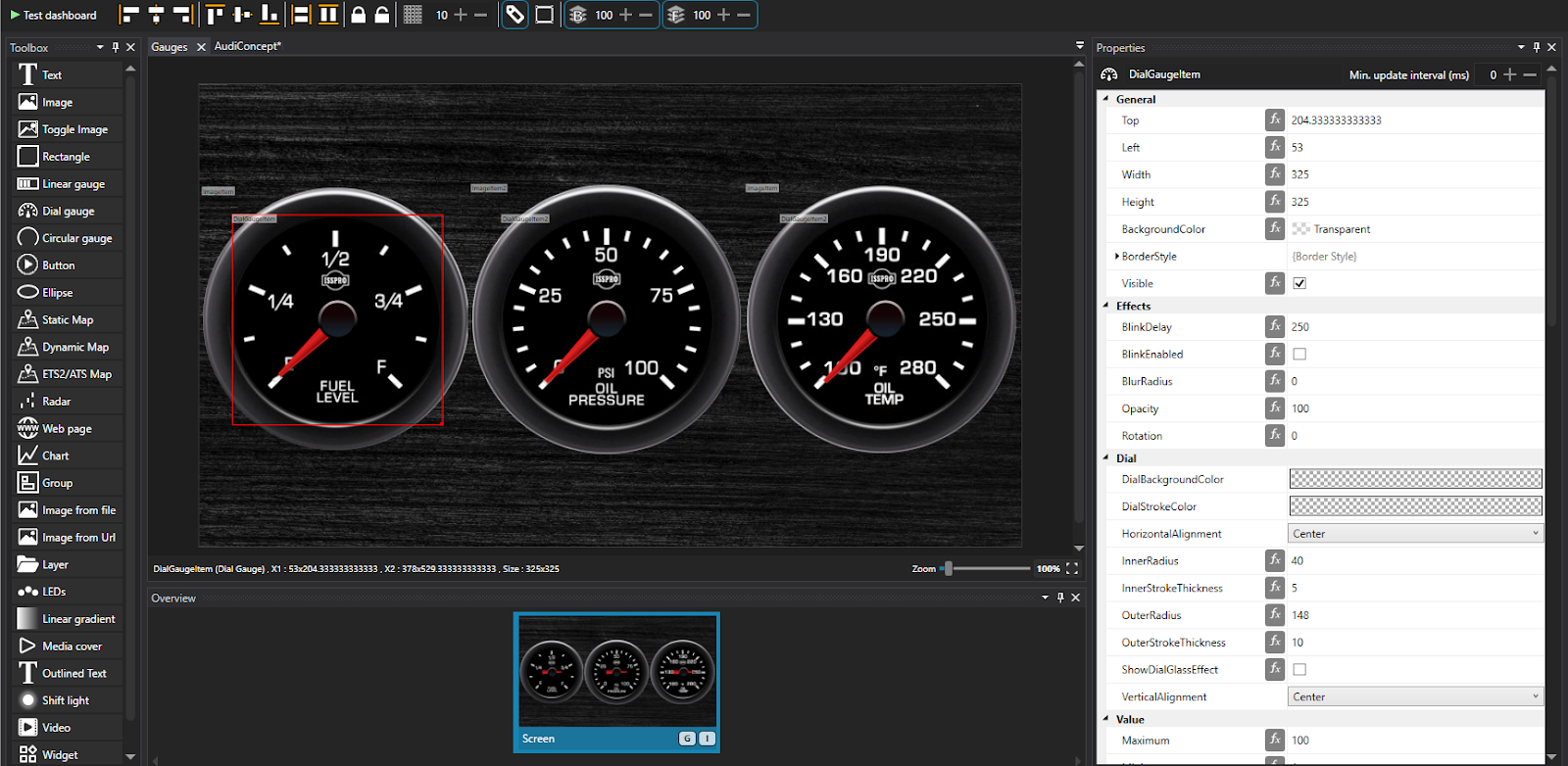Switch to the AudiConcept* tab
Viewport: 1568px width, 766px height.
[x=248, y=46]
